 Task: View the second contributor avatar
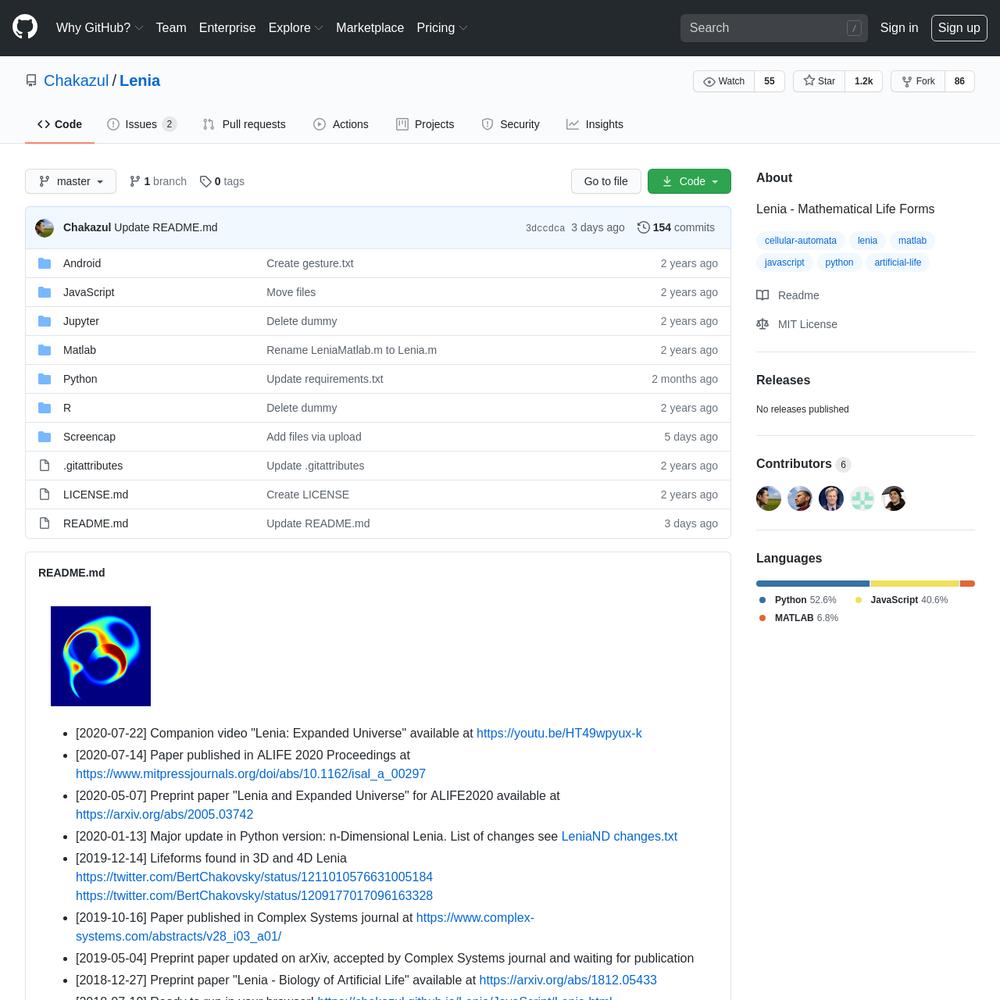(800, 499)
